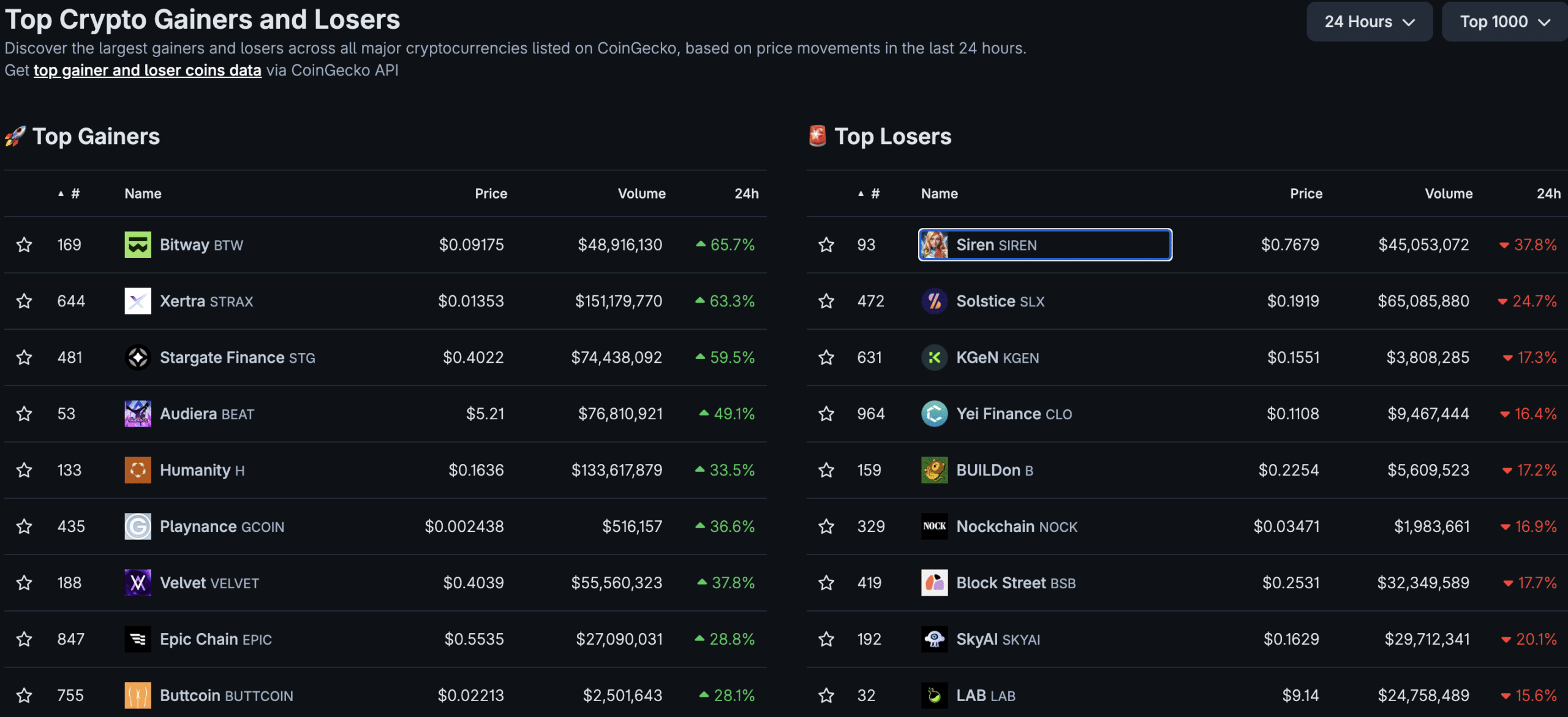Click the BUILDon B logo

pyautogui.click(x=935, y=471)
